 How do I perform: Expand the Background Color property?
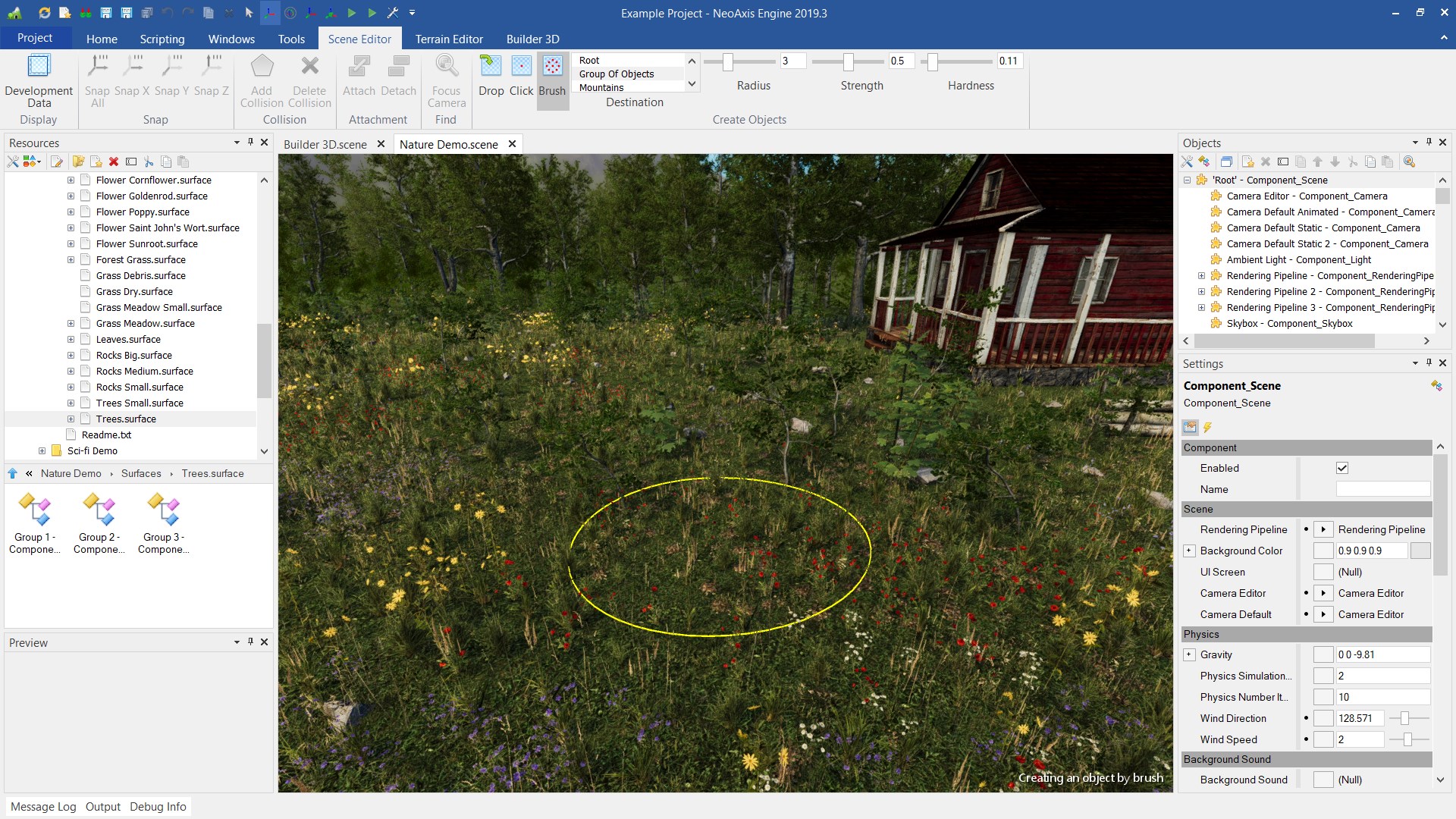click(x=1189, y=551)
